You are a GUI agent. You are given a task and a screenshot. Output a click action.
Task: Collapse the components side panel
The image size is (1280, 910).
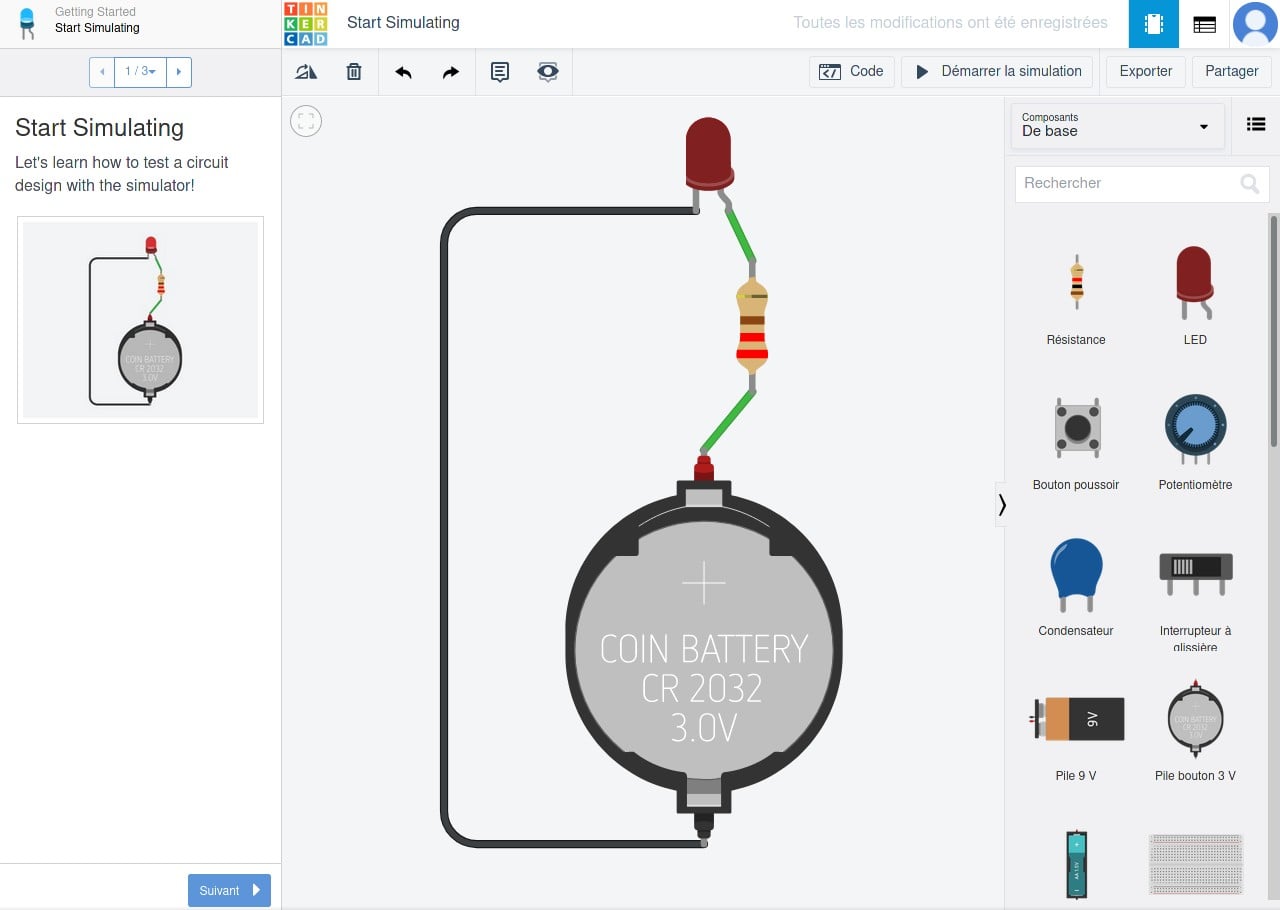click(1001, 505)
